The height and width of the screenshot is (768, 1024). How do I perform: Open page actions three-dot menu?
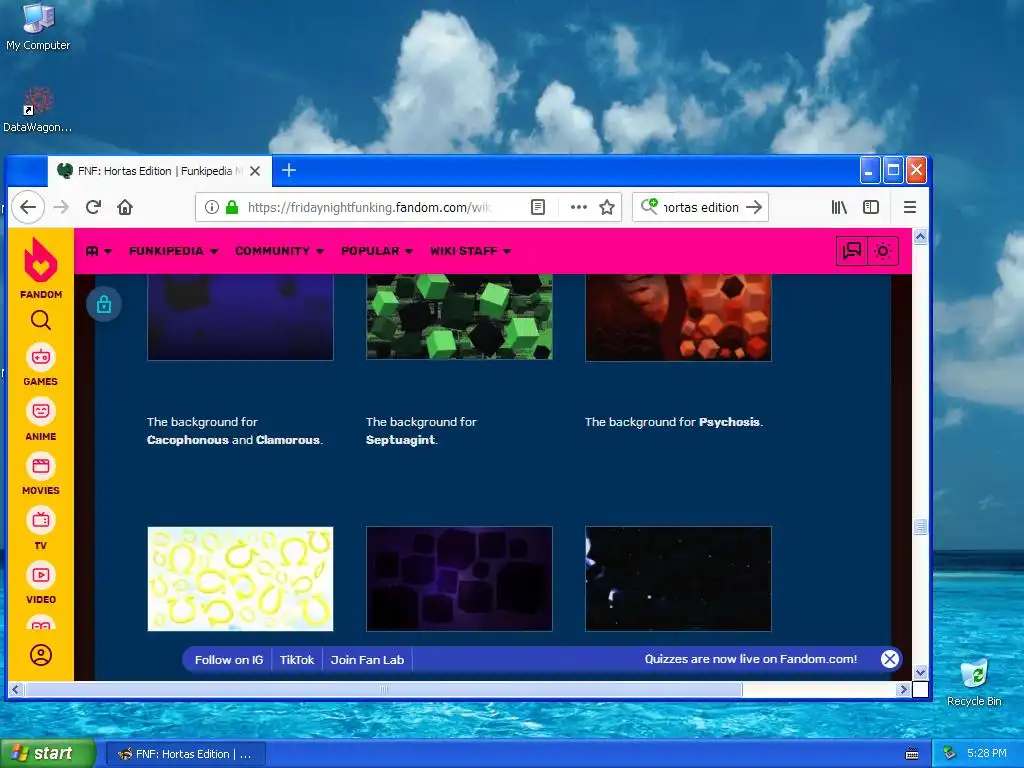tap(579, 208)
